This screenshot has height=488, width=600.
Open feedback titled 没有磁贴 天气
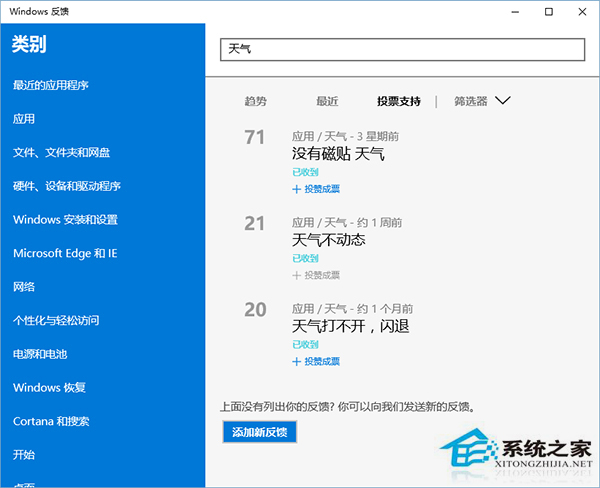click(338, 154)
